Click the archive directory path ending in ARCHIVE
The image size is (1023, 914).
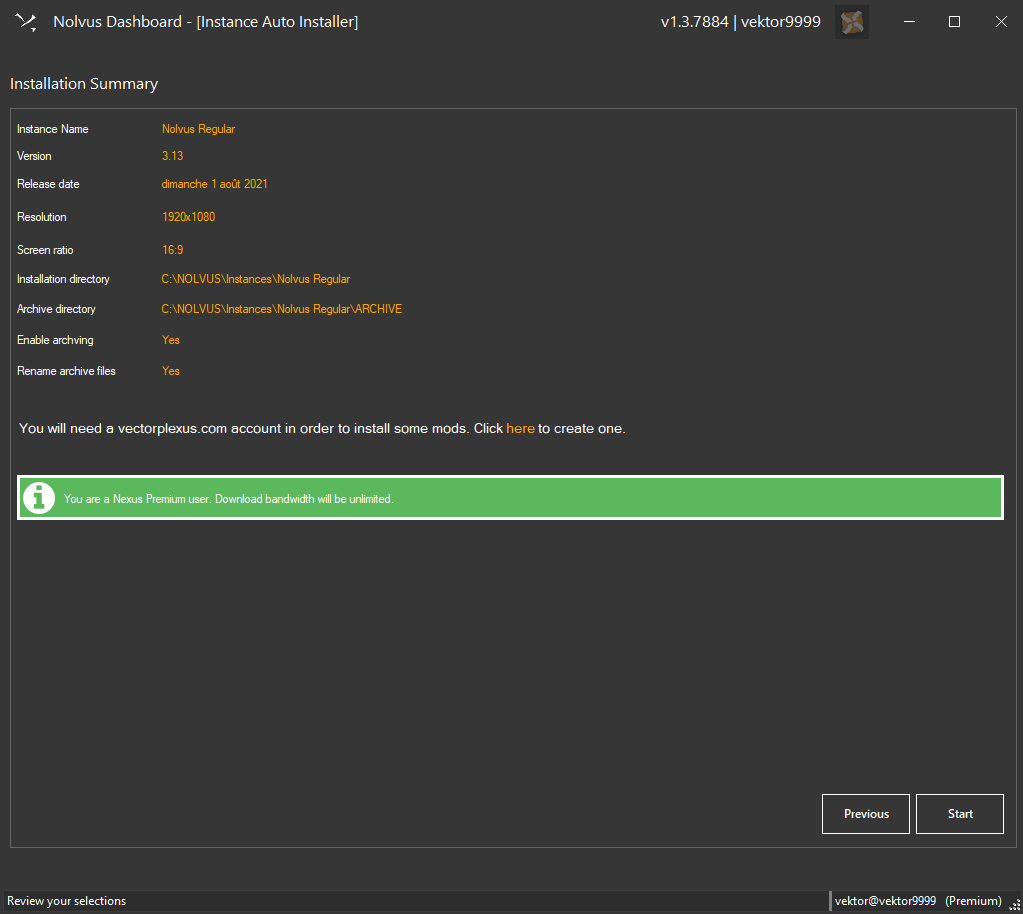tap(281, 309)
